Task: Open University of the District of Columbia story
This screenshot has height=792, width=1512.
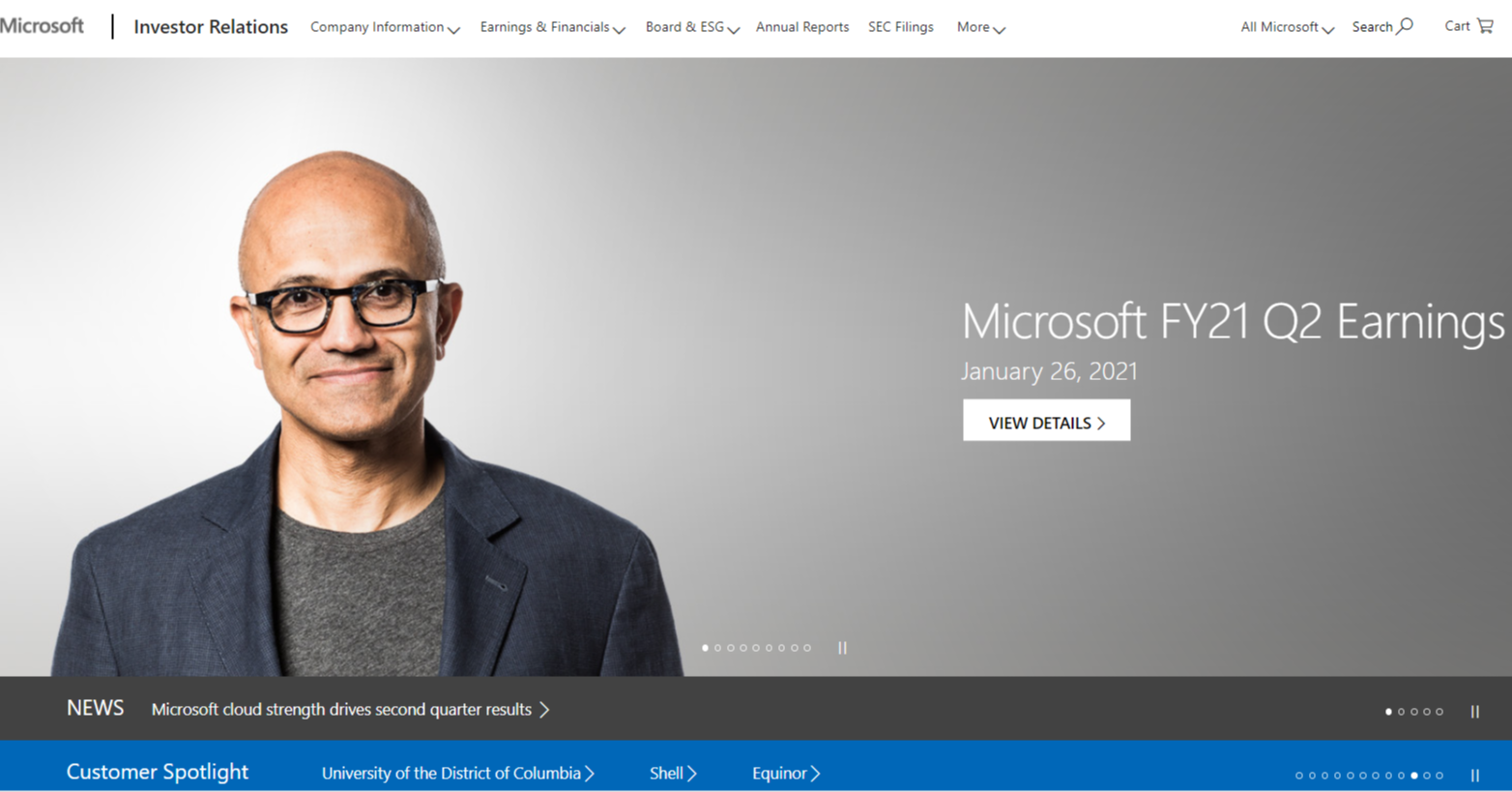Action: click(458, 774)
